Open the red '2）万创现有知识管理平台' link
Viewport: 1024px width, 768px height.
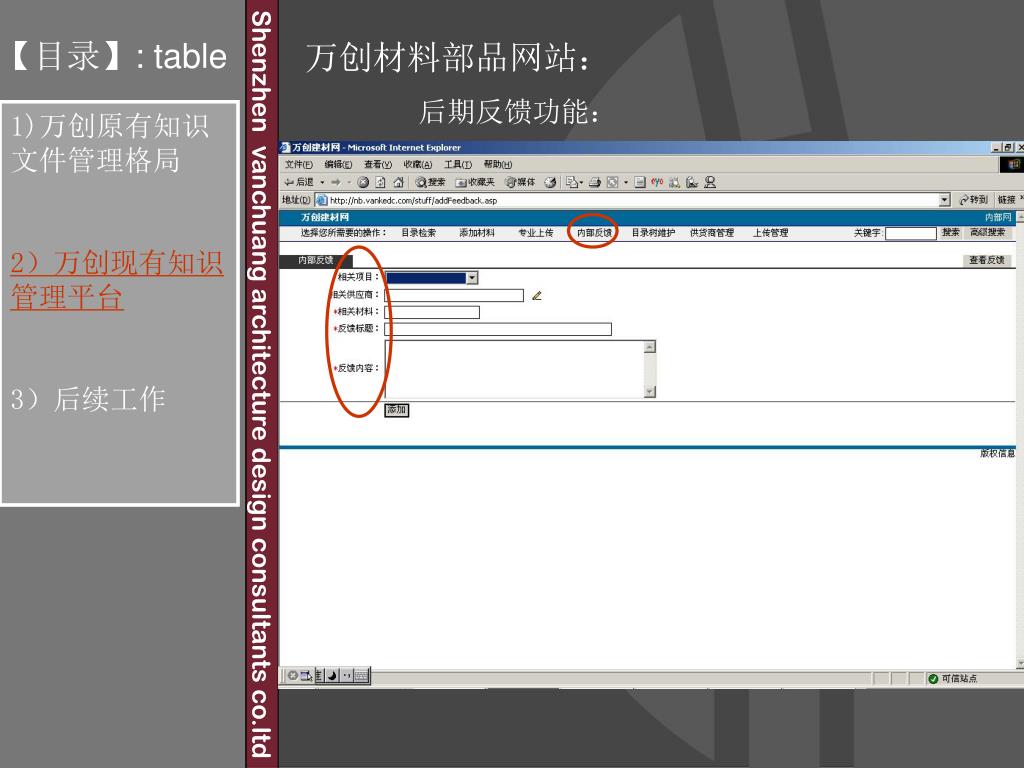click(117, 280)
